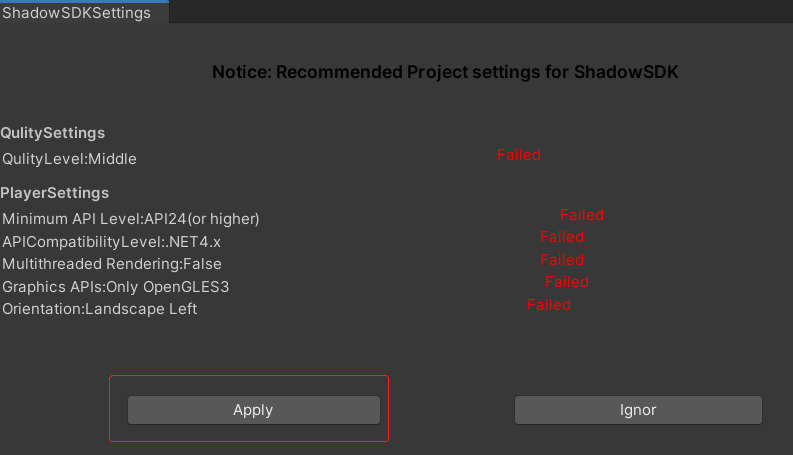Image resolution: width=793 pixels, height=455 pixels.
Task: Click the QulitySettings section header
Action: pyautogui.click(x=53, y=133)
